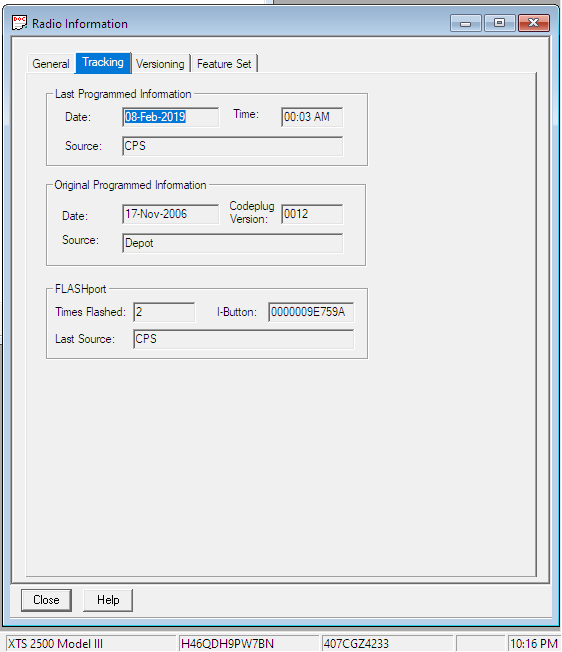This screenshot has height=652, width=562.
Task: Click FLASHport Last Source field
Action: (x=244, y=339)
